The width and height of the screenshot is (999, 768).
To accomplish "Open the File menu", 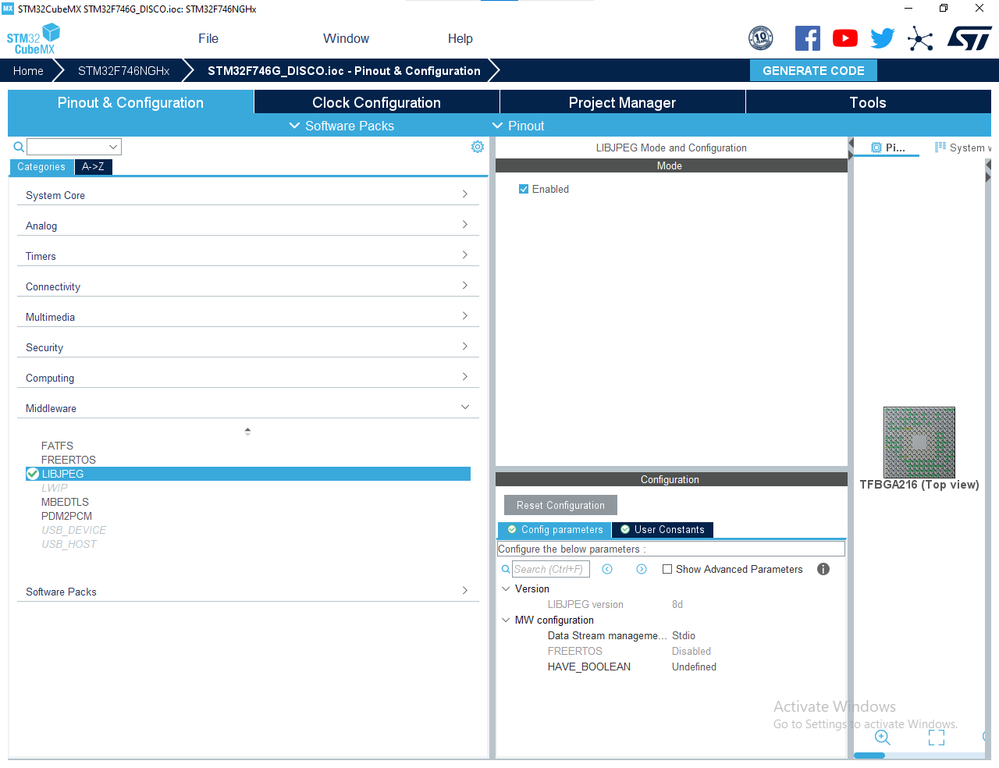I will [208, 38].
